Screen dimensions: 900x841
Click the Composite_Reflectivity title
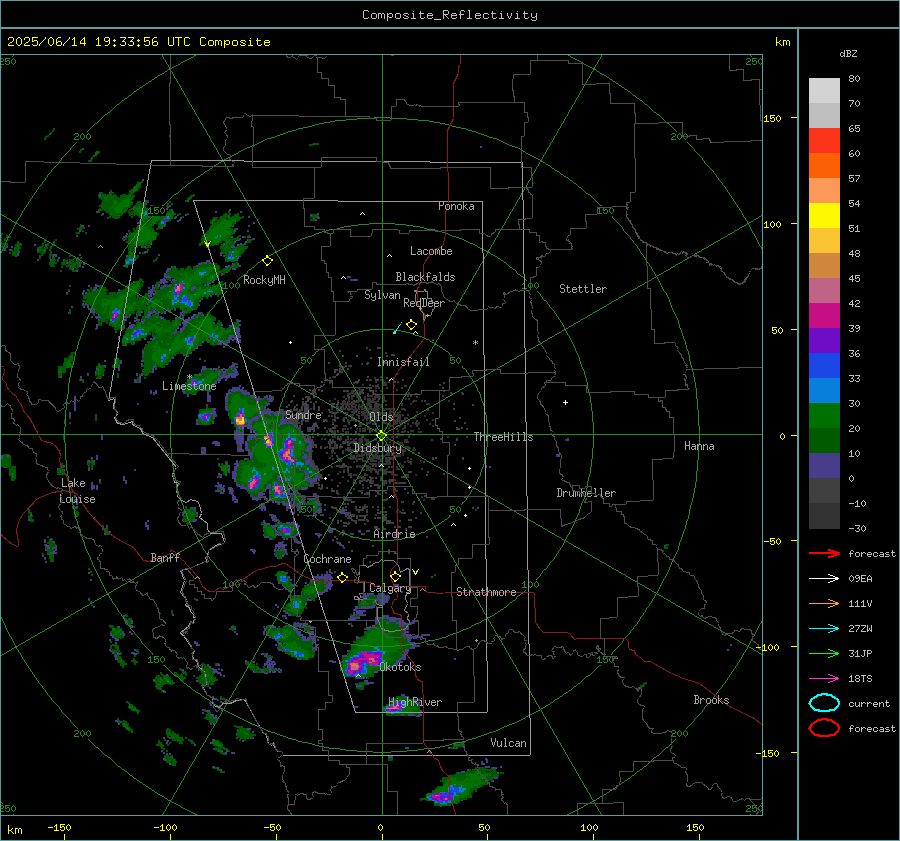(450, 15)
